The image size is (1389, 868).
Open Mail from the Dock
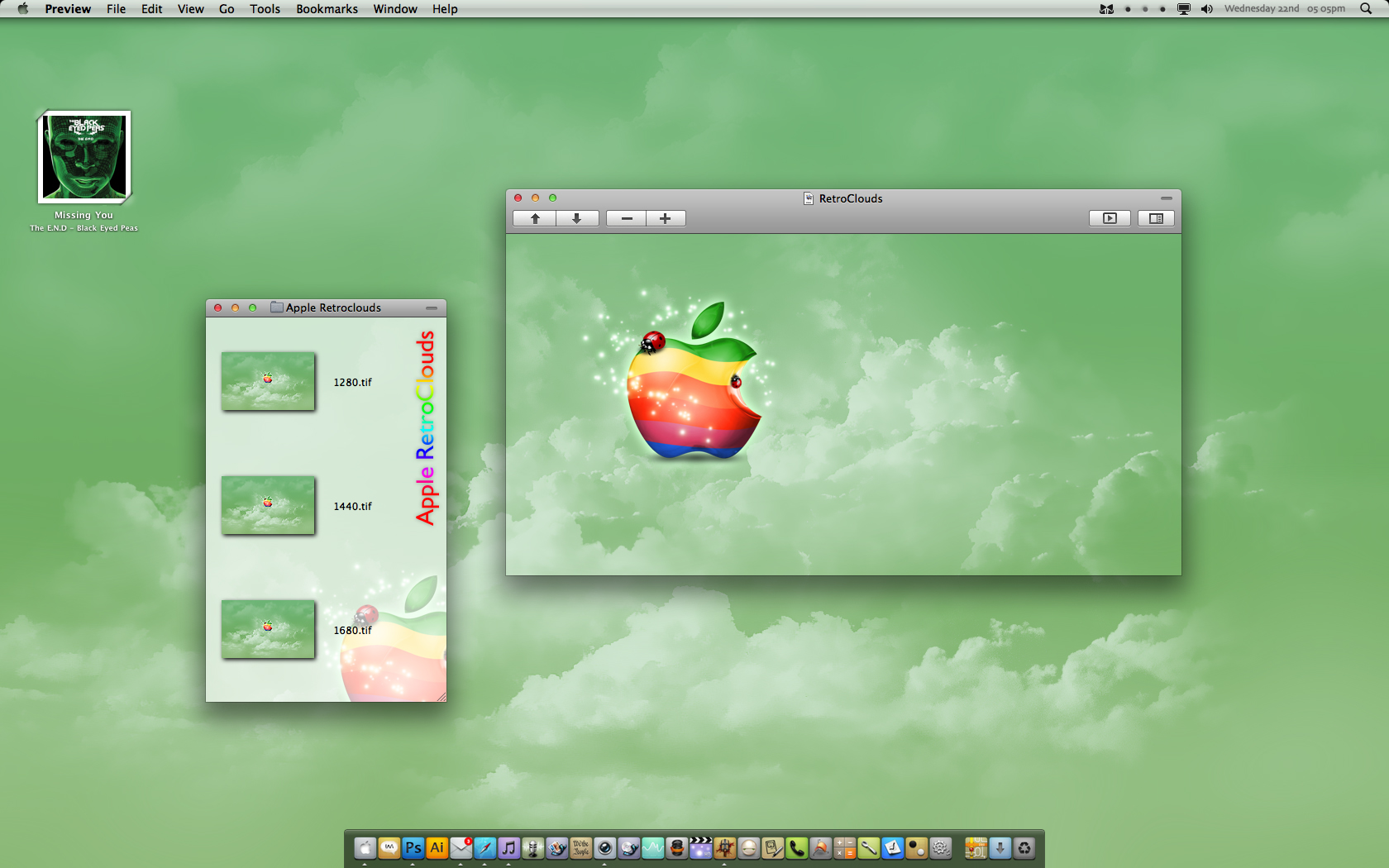pyautogui.click(x=461, y=848)
